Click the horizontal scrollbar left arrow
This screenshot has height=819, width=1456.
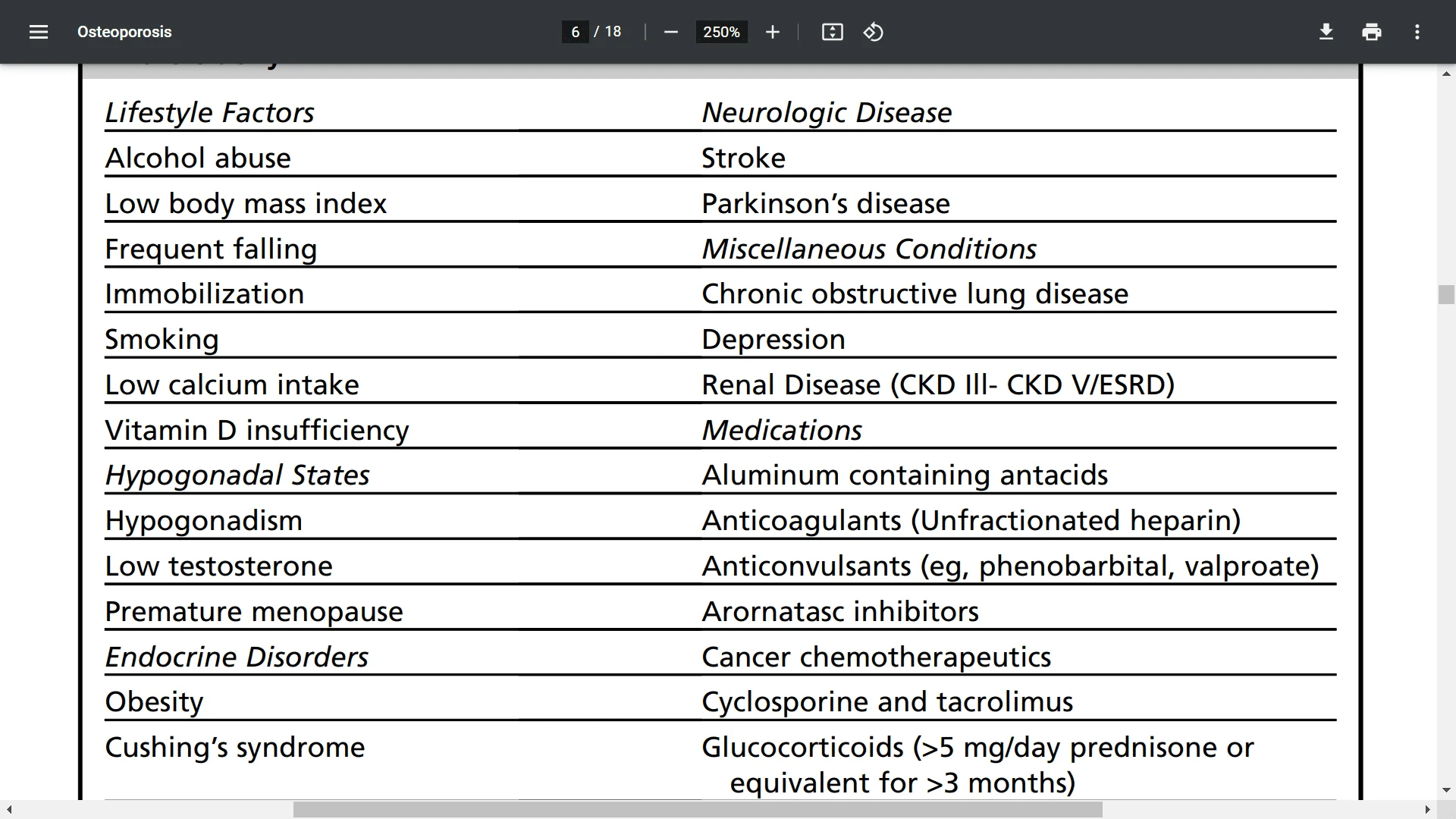pos(9,810)
